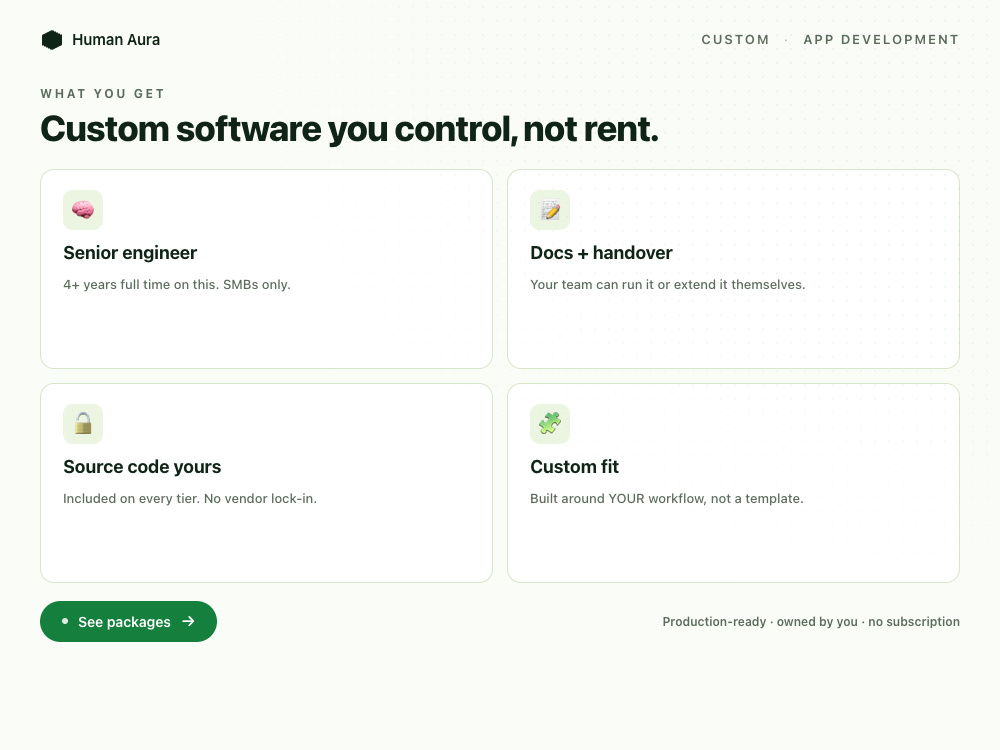Click the puzzle piece icon on Custom fit card
The width and height of the screenshot is (1000, 750).
pyautogui.click(x=550, y=423)
